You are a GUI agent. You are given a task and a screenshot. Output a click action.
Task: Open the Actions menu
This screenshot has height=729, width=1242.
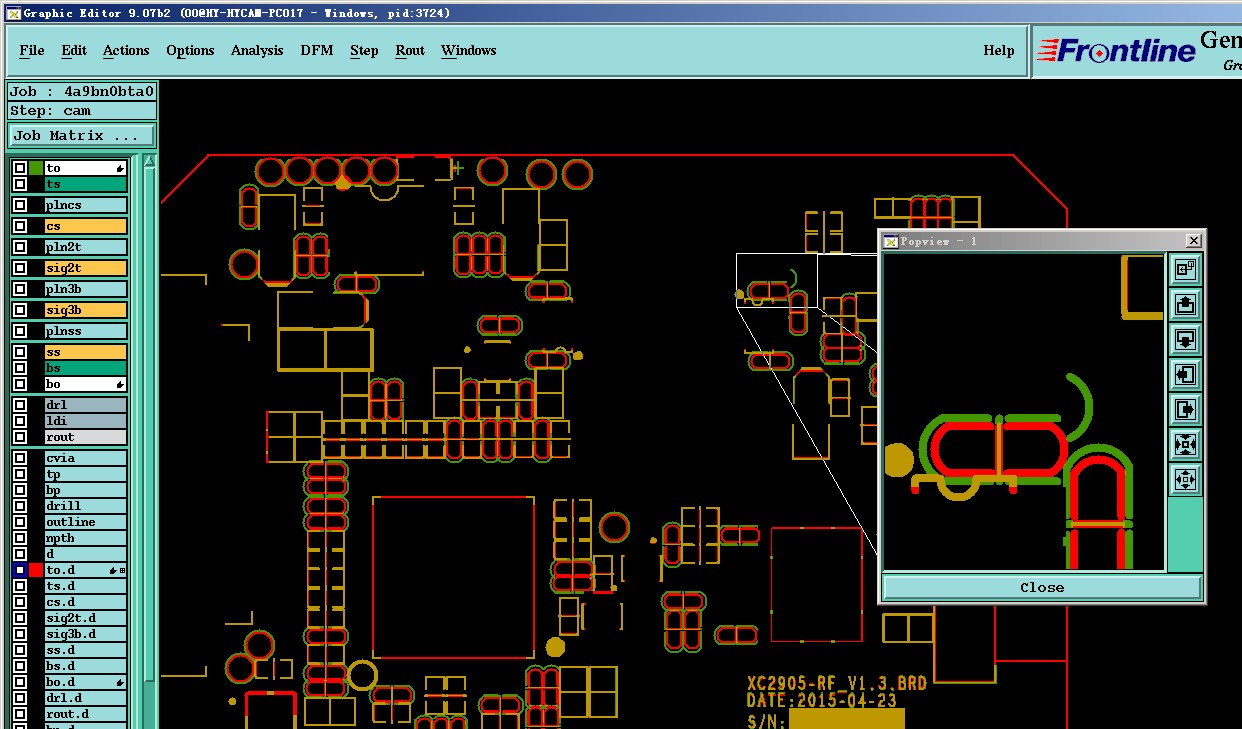[126, 51]
